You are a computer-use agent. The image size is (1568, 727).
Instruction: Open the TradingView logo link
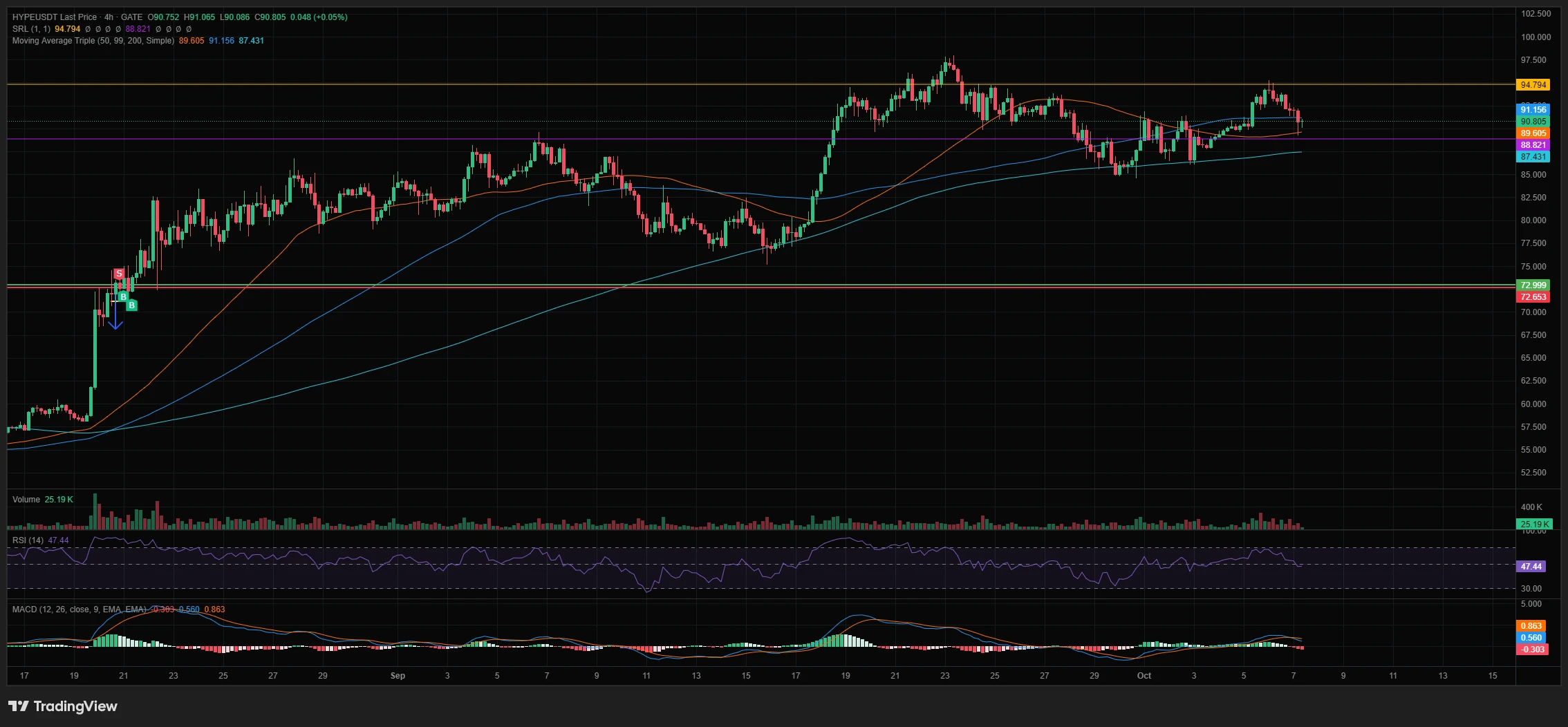[x=63, y=706]
